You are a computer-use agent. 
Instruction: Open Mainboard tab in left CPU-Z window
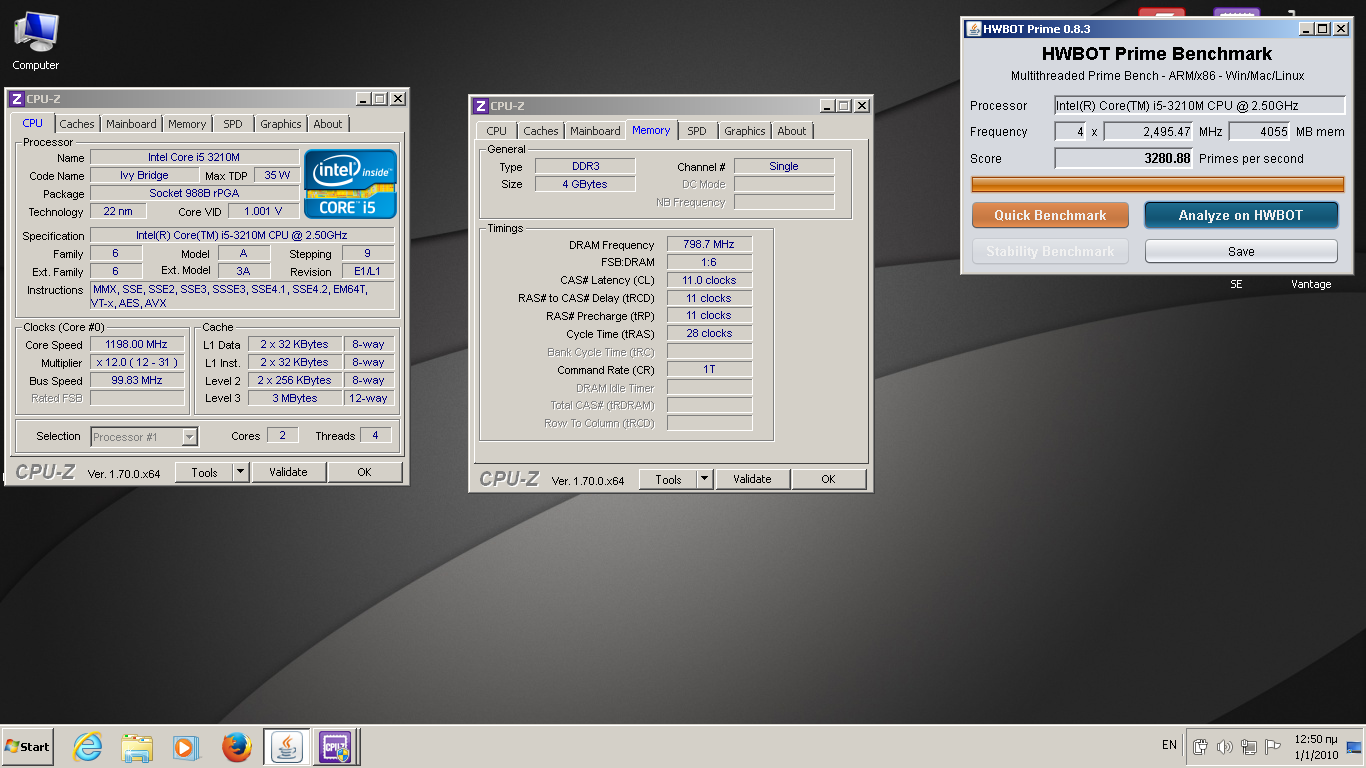click(x=131, y=124)
